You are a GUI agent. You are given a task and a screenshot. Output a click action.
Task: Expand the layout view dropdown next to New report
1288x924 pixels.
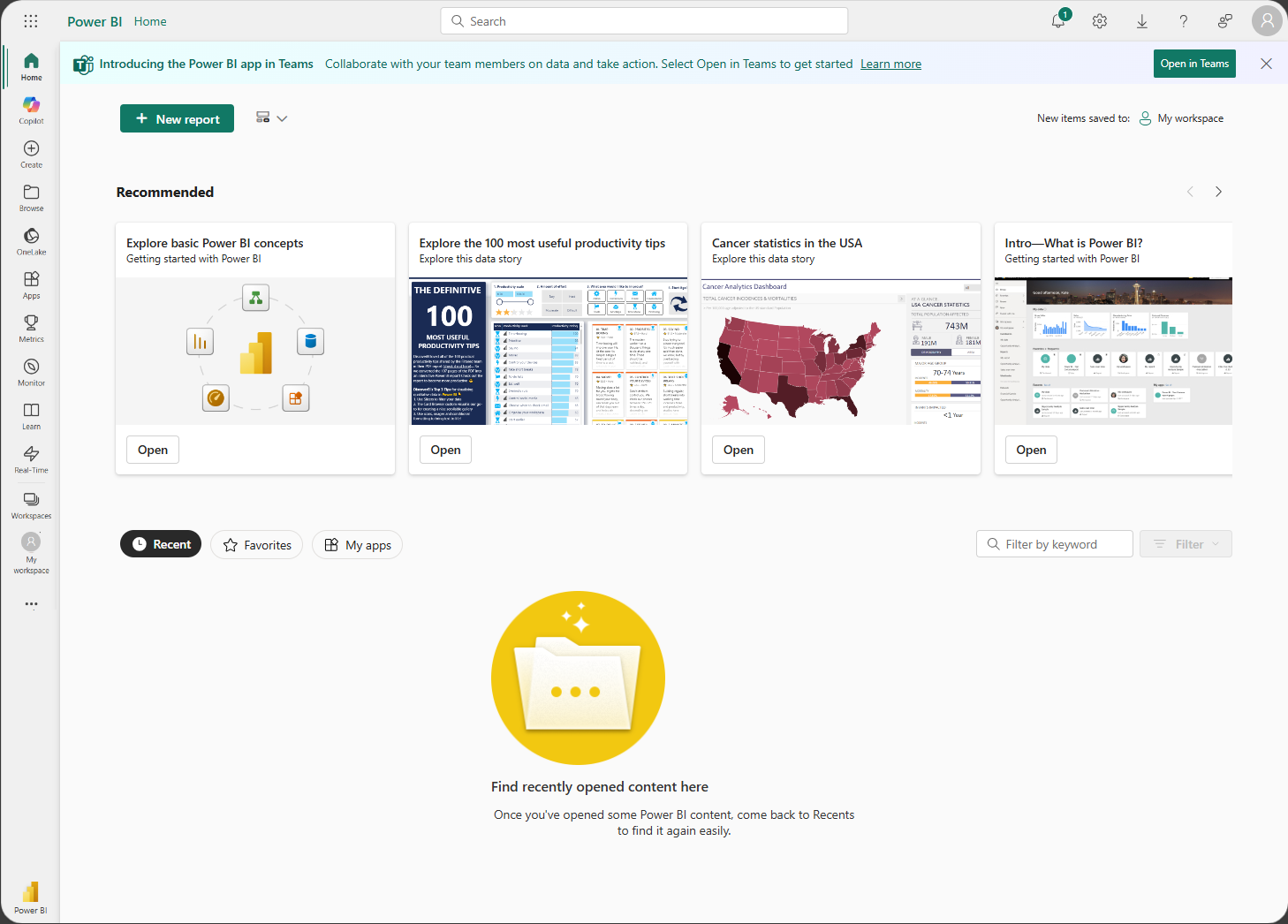tap(271, 117)
